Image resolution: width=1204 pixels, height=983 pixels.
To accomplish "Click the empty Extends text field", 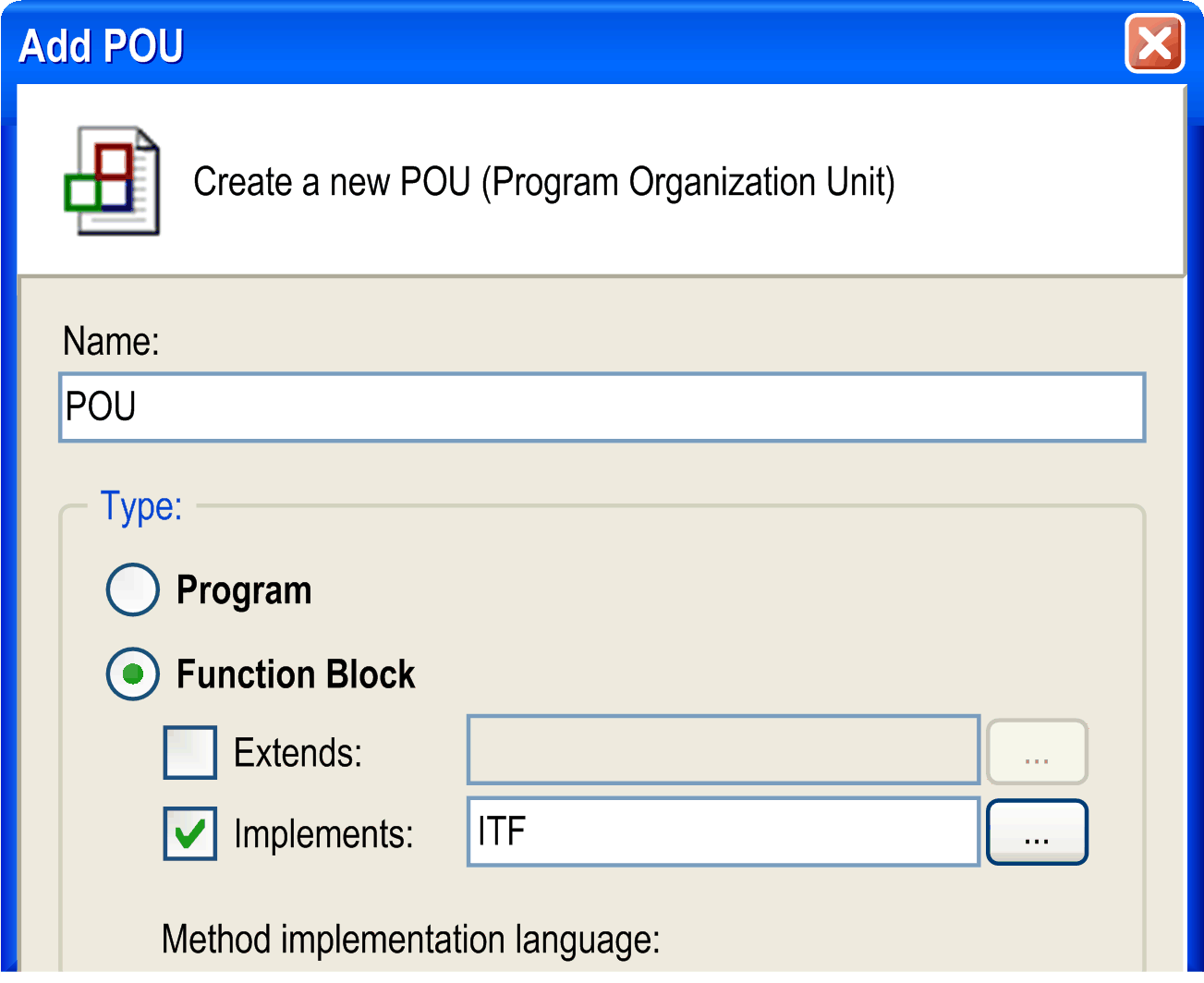I will pyautogui.click(x=723, y=750).
